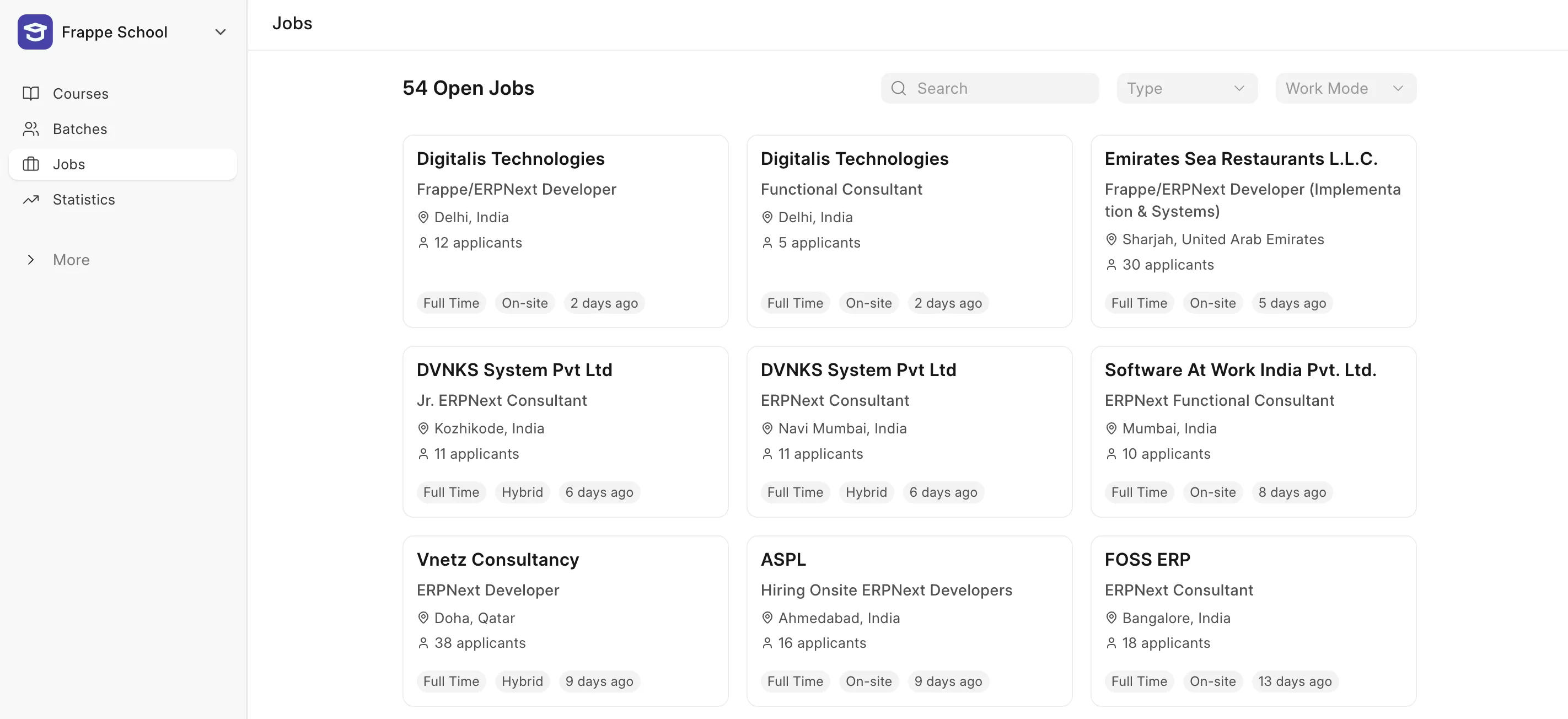Viewport: 1568px width, 719px height.
Task: Click applicants person icon on FOSS ERP card
Action: tap(1111, 643)
